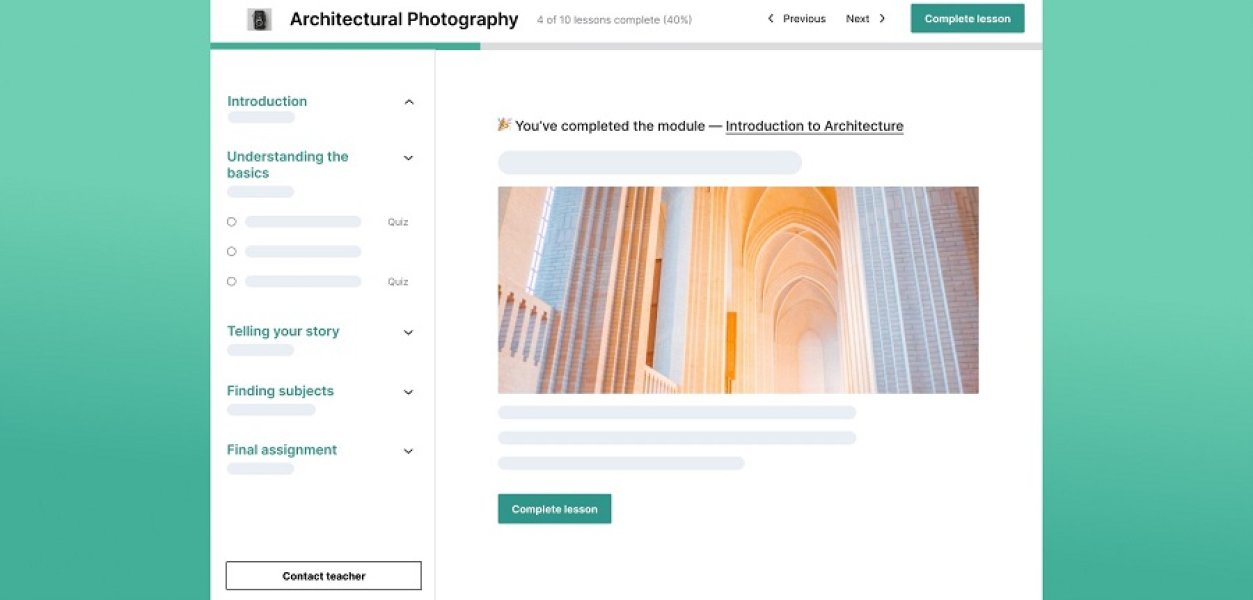Expand the Final assignment chevron
This screenshot has height=600, width=1253.
(408, 451)
